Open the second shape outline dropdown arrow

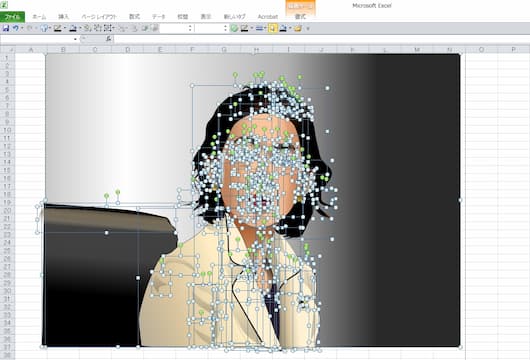pyautogui.click(x=252, y=28)
